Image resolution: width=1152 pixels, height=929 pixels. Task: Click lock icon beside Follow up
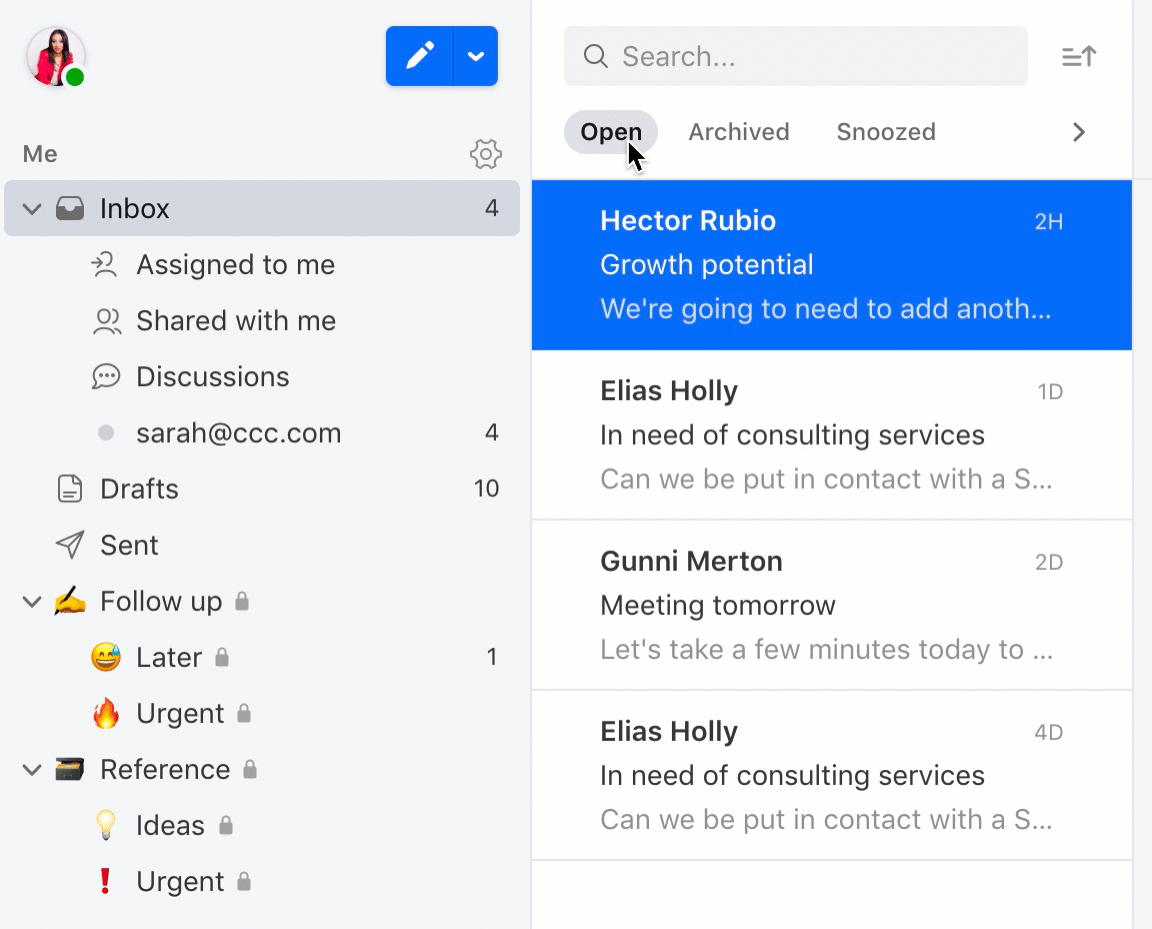pos(242,601)
